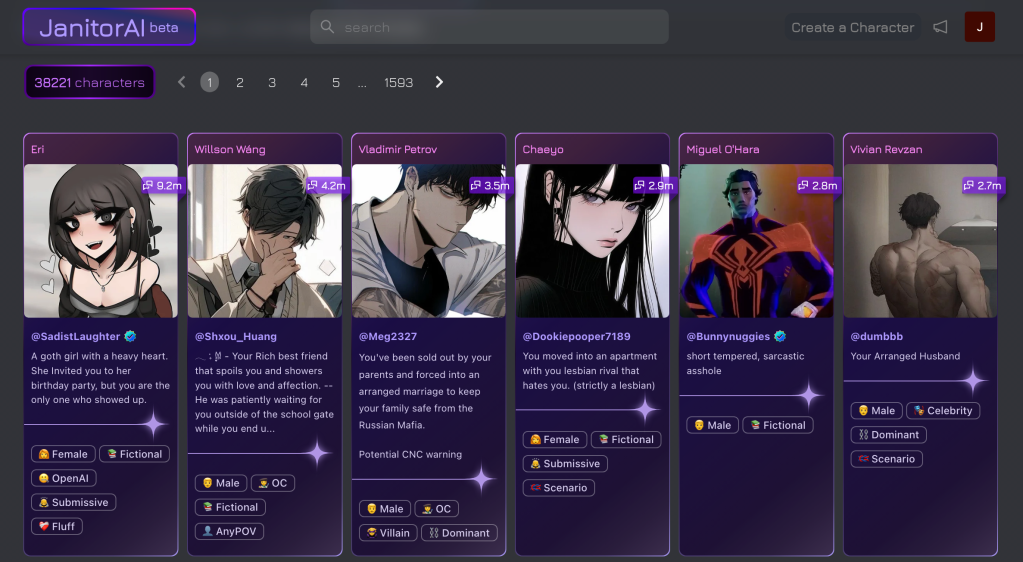Viewport: 1023px width, 562px height.
Task: Open Miguel O'Hara character image
Action: 756,241
